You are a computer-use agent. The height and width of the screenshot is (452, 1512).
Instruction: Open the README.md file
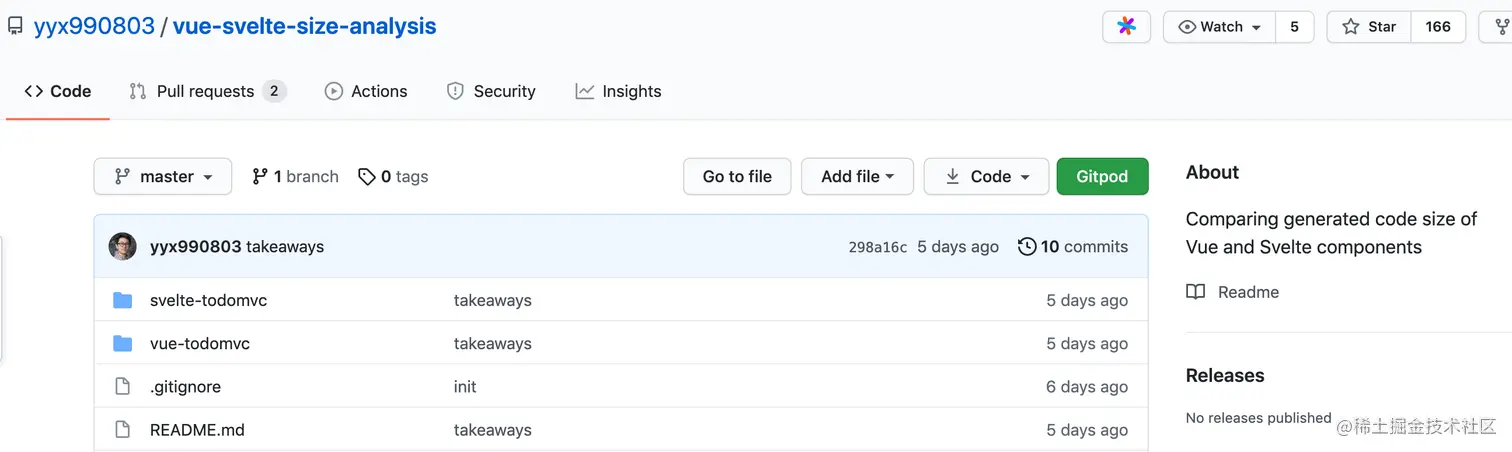pyautogui.click(x=197, y=430)
